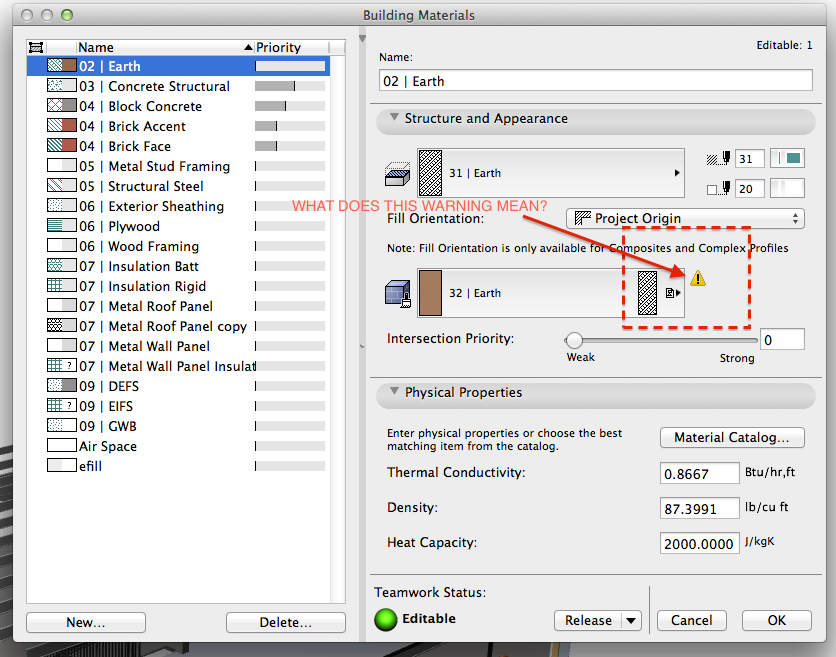Click the 05 | Structural Steel fill preview icon
The image size is (836, 657).
point(62,186)
